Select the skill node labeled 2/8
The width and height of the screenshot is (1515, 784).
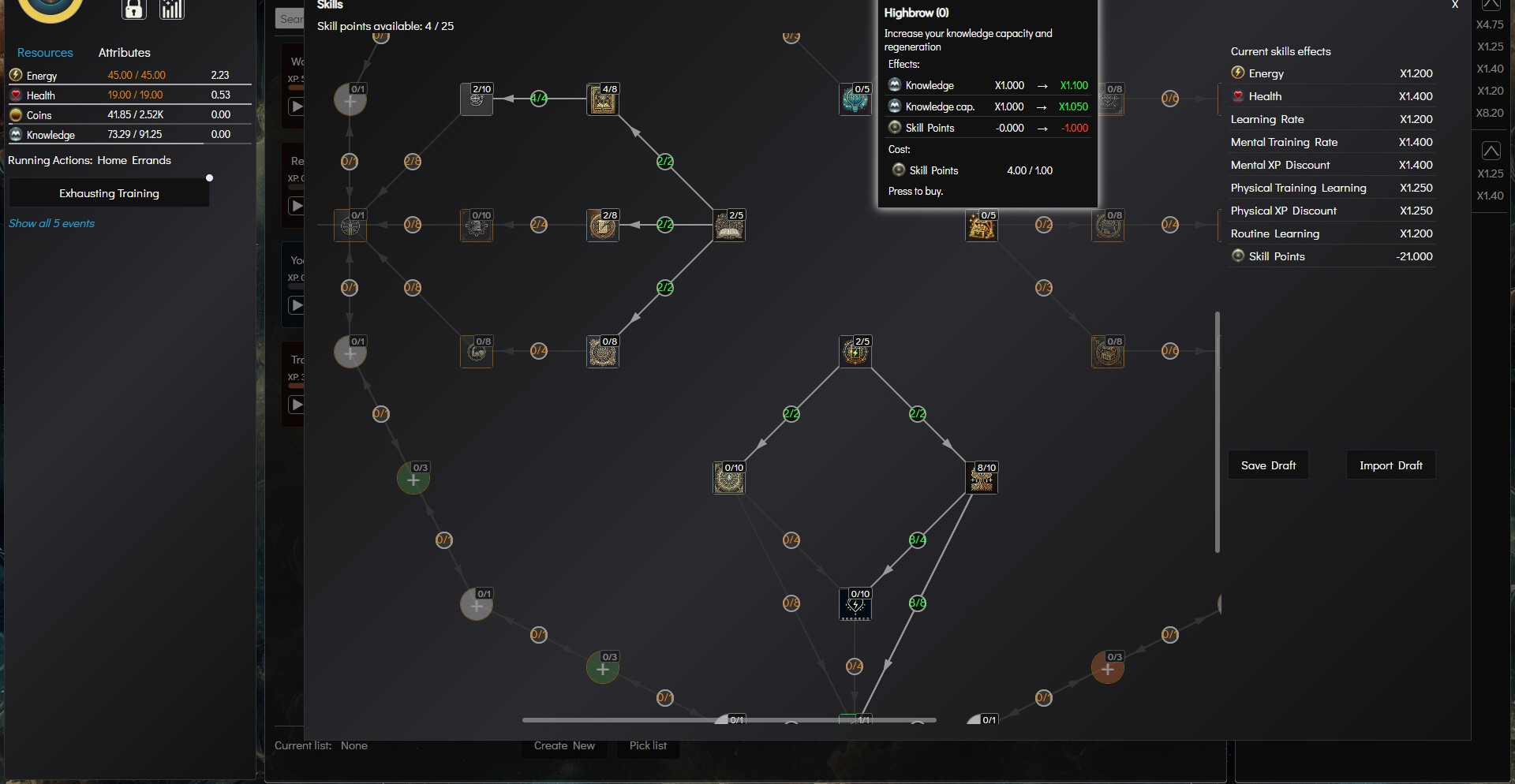click(603, 226)
